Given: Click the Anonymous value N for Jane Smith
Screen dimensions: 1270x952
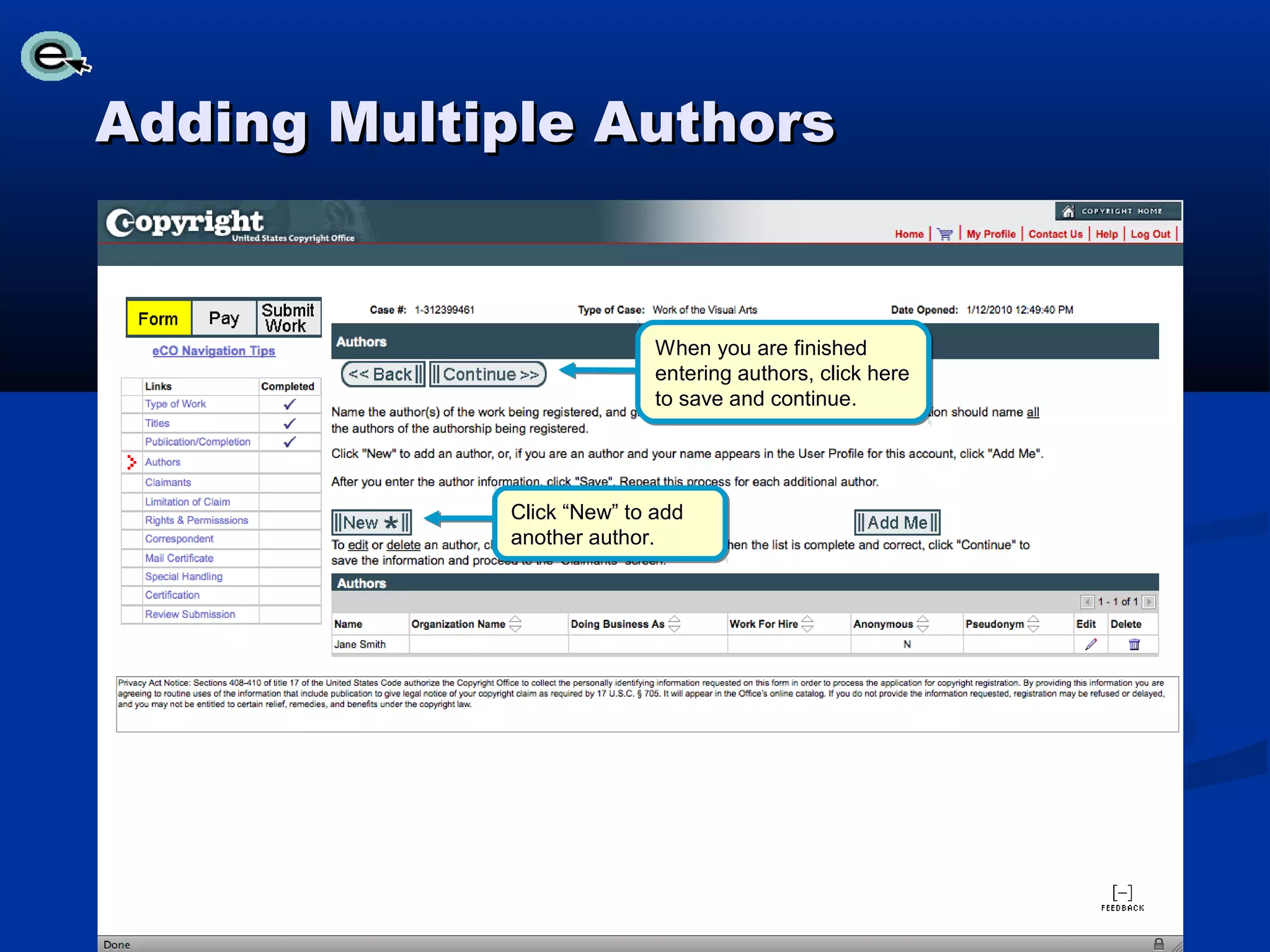Looking at the screenshot, I should 907,645.
